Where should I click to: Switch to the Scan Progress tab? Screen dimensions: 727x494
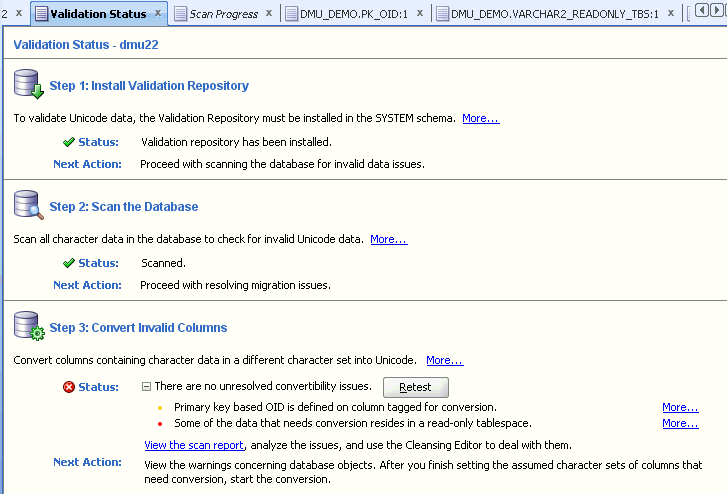222,14
